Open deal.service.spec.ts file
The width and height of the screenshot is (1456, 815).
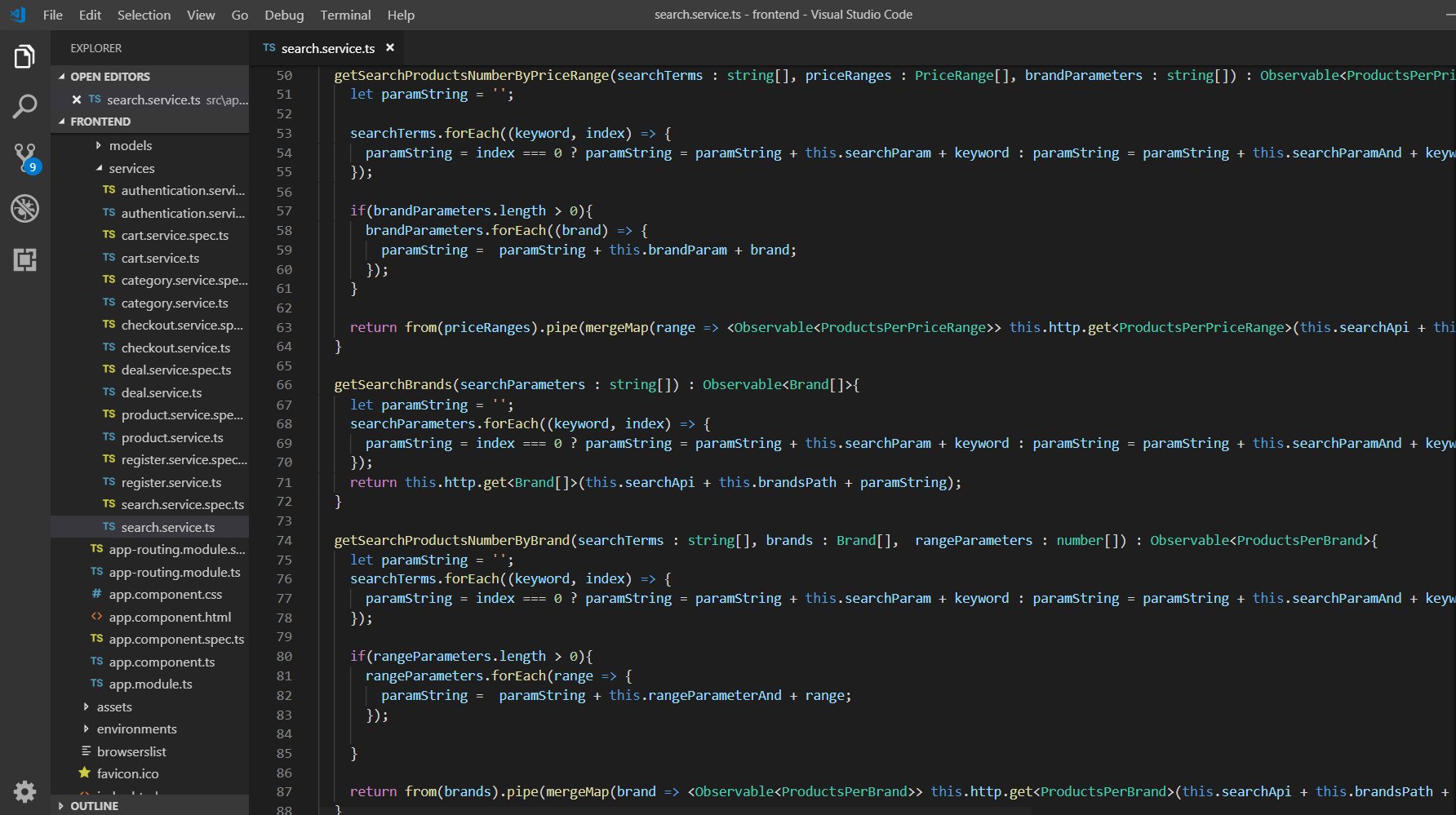click(176, 370)
